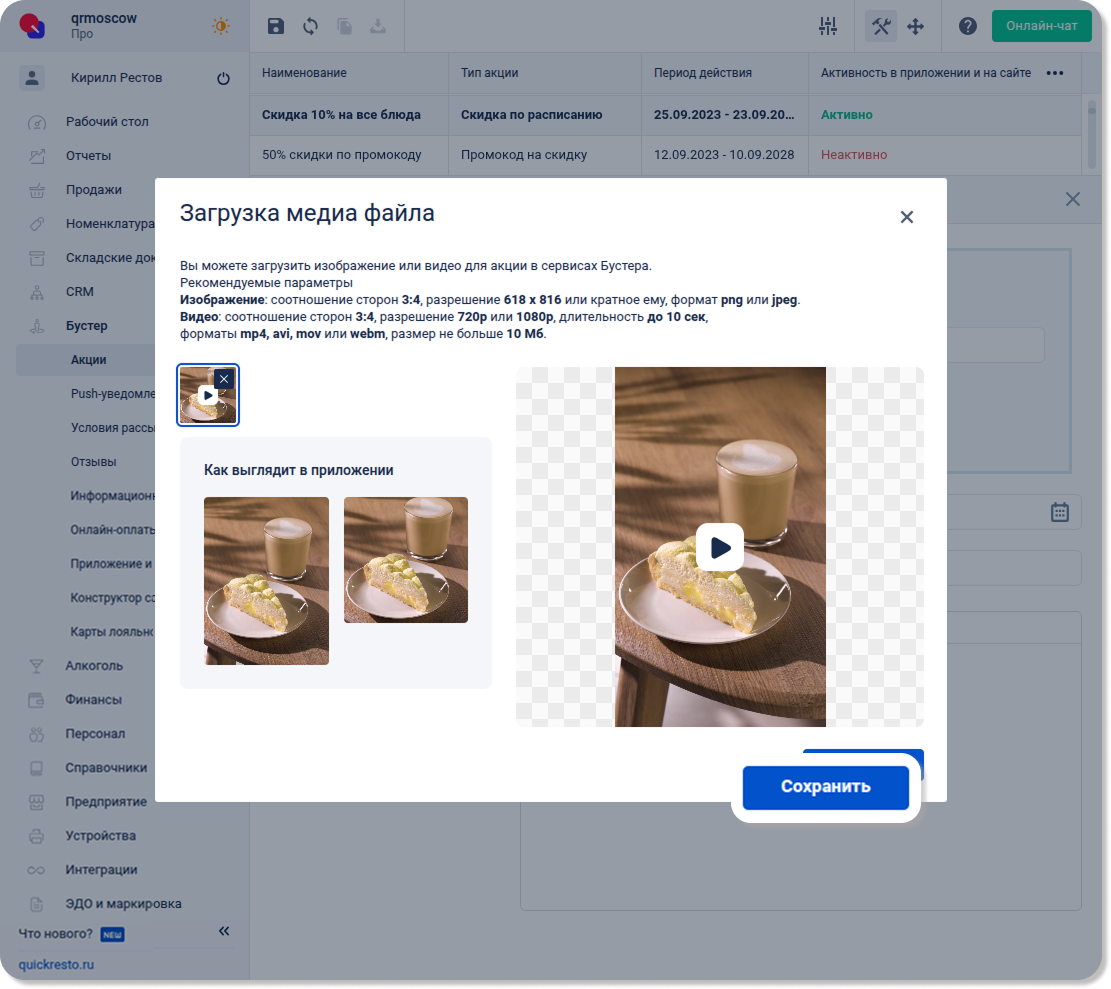
Task: Click the power logout icon
Action: (223, 78)
